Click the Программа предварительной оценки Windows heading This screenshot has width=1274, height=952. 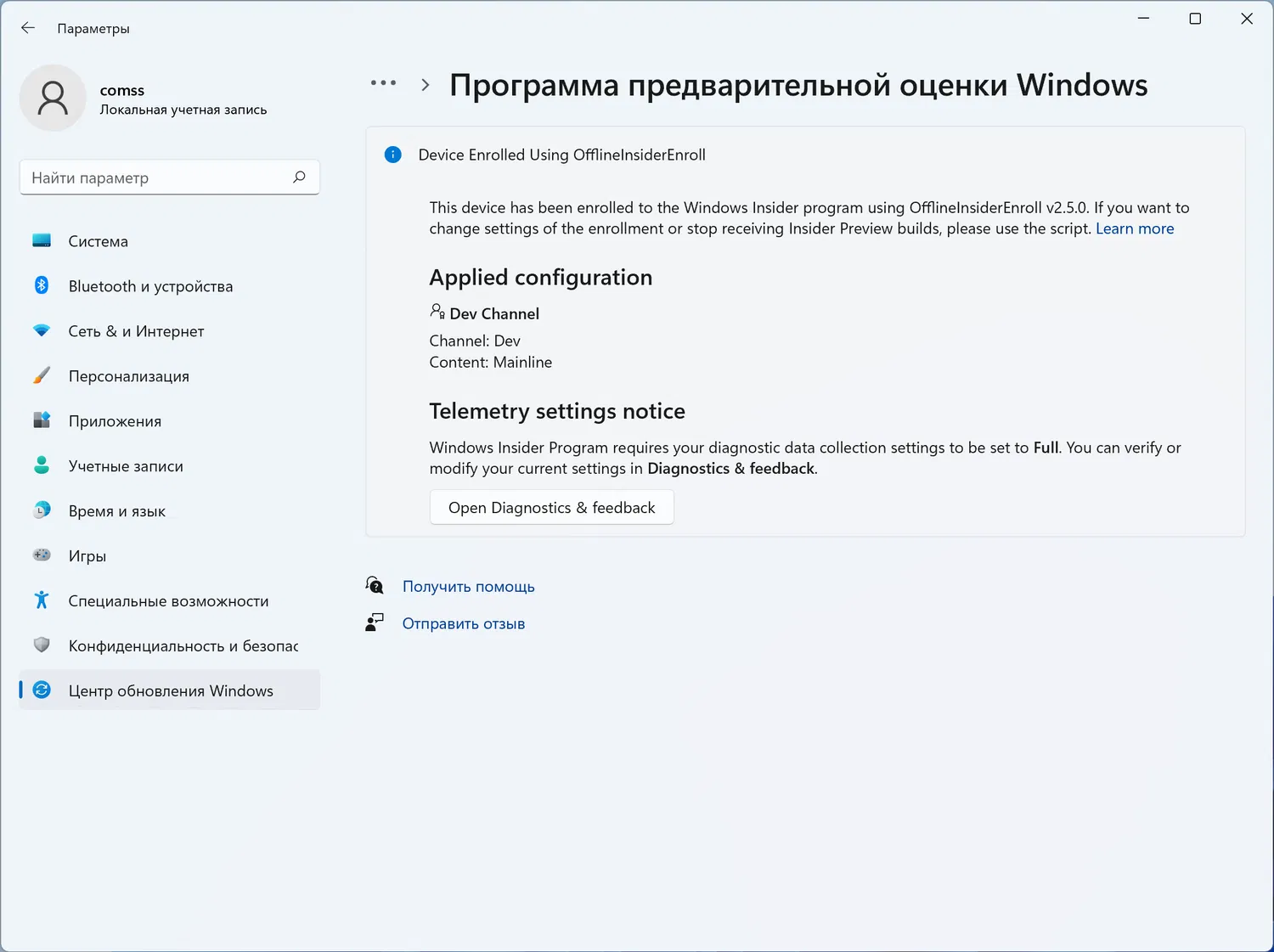pyautogui.click(x=798, y=85)
